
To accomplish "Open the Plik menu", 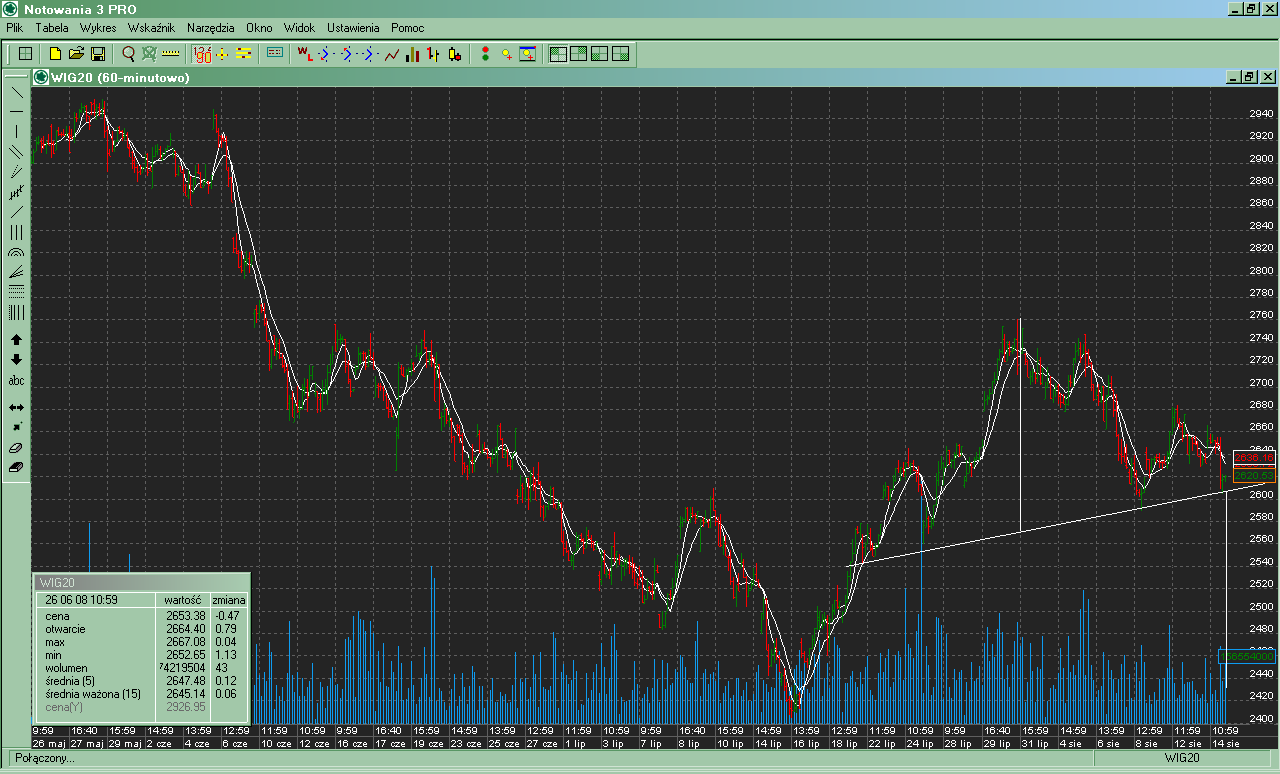I will [15, 28].
